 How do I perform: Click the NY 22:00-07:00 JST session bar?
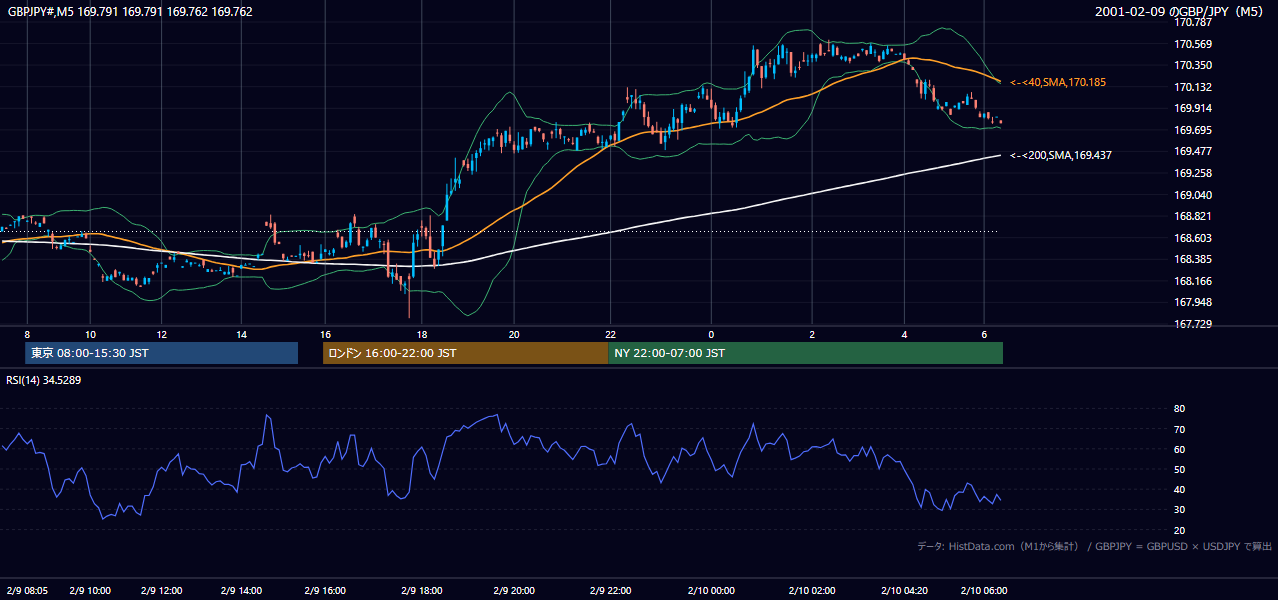[x=805, y=353]
